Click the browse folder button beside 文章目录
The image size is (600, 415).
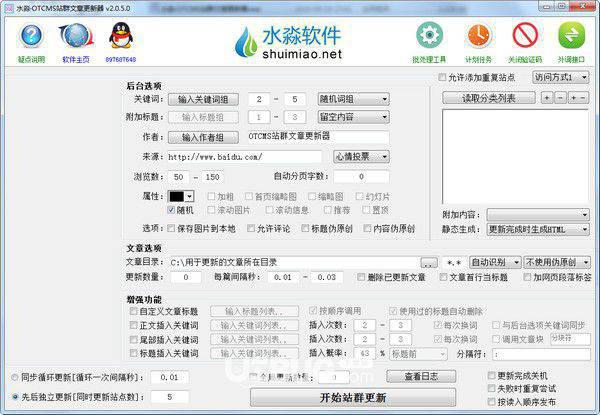pyautogui.click(x=429, y=263)
